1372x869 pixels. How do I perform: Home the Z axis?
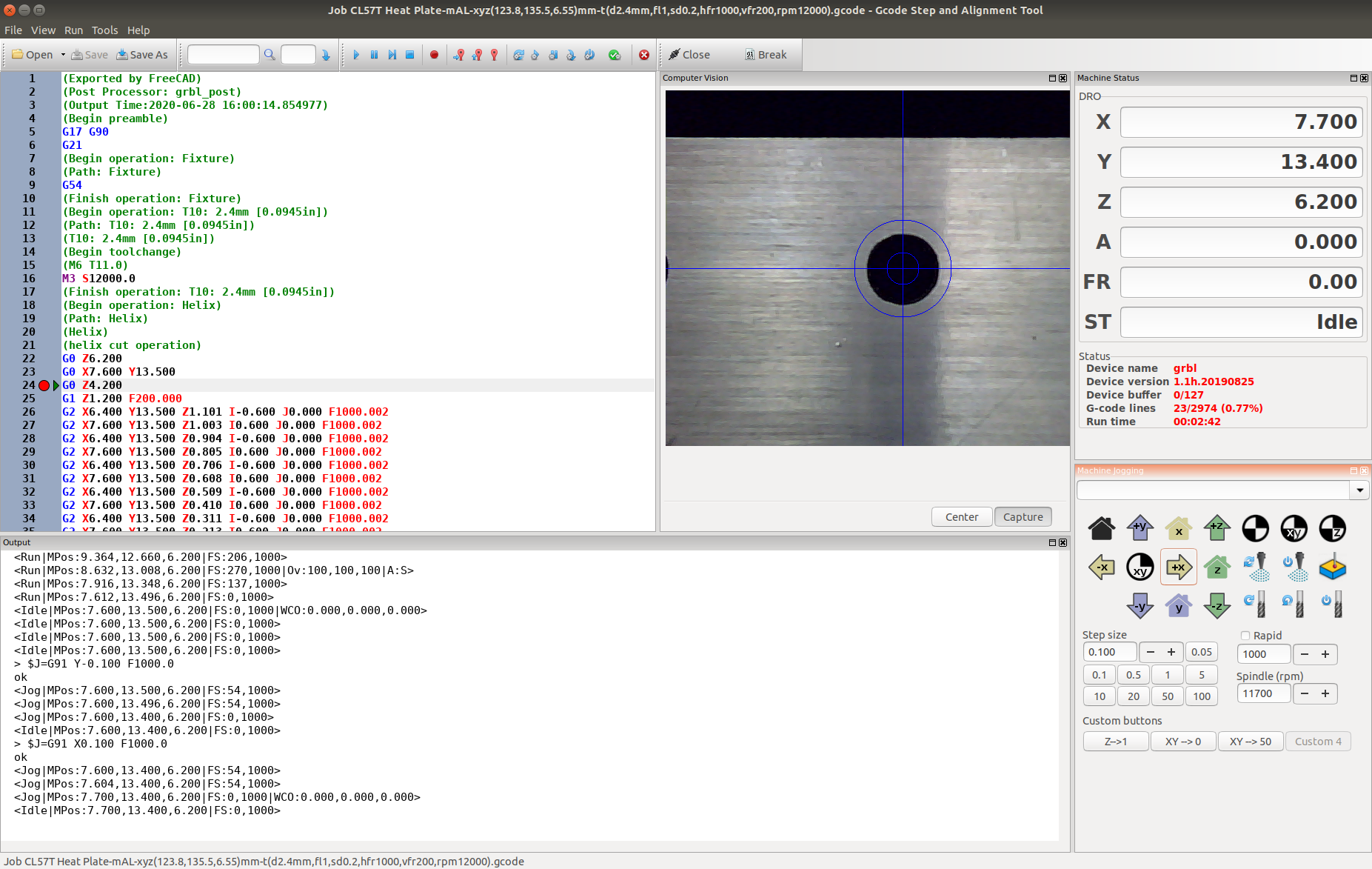click(x=1217, y=567)
